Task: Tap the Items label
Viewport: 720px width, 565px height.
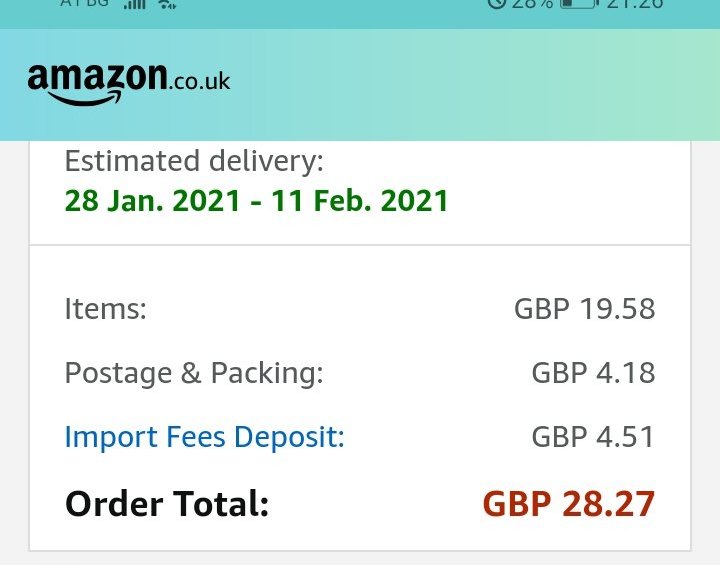Action: [106, 309]
